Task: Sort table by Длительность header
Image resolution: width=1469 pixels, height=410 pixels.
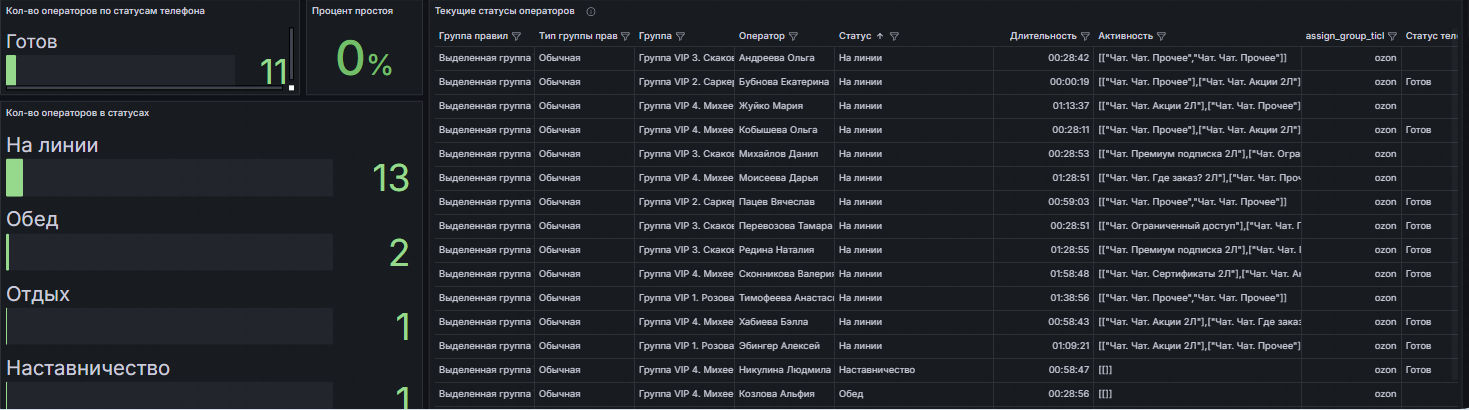Action: [x=1043, y=36]
